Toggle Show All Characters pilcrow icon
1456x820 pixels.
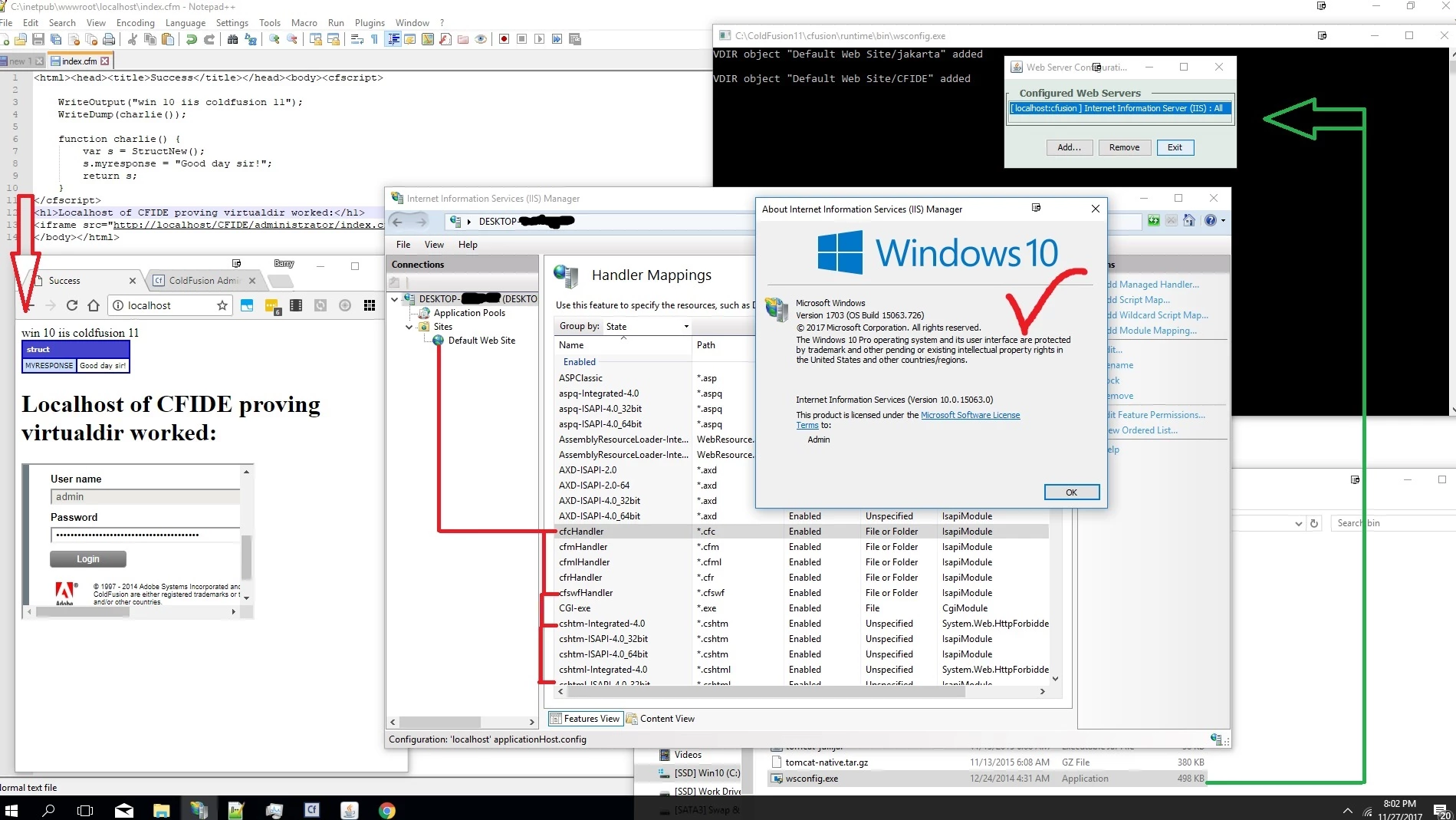pos(374,39)
